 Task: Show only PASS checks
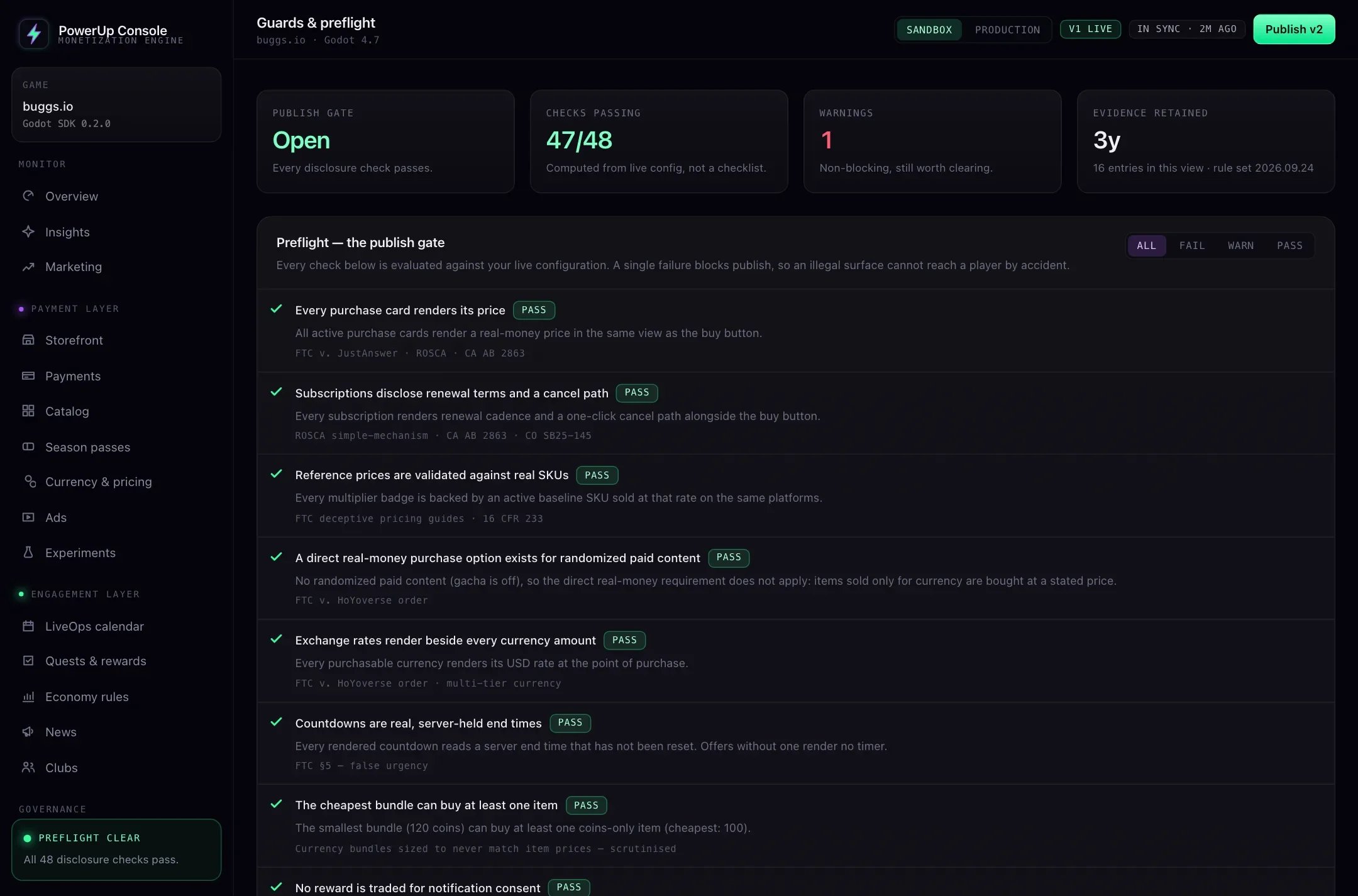point(1289,246)
